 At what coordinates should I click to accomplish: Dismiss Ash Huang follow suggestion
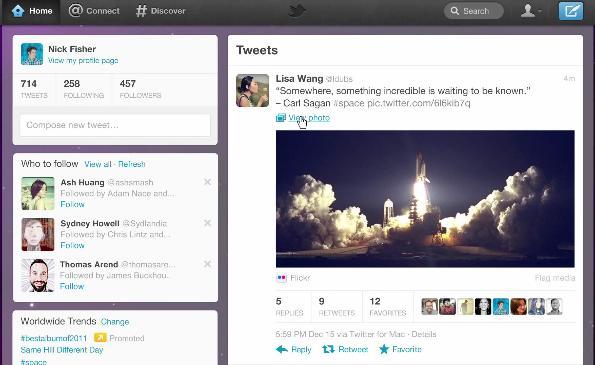click(x=208, y=182)
